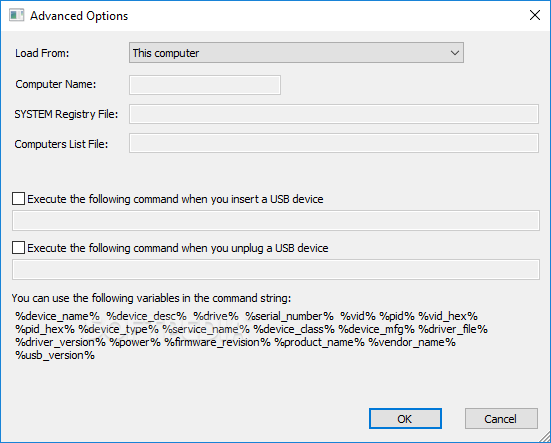551x443 pixels.
Task: Select the SYSTEM Registry File input box
Action: [x=334, y=114]
